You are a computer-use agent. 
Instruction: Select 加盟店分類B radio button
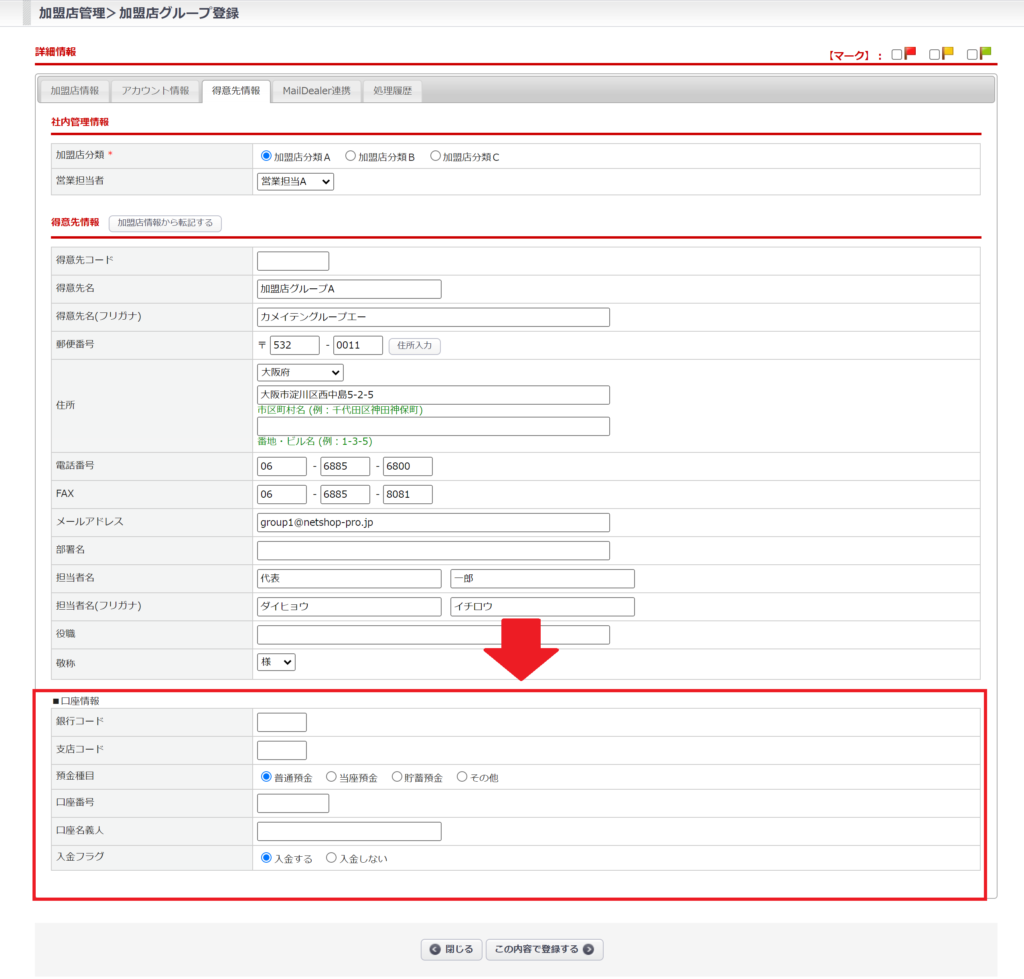coord(351,156)
